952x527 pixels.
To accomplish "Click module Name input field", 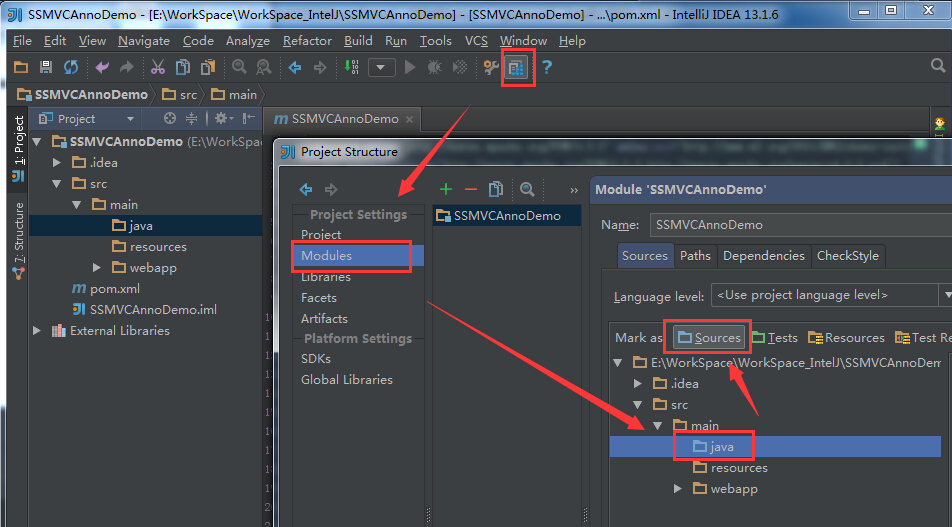I will click(801, 225).
